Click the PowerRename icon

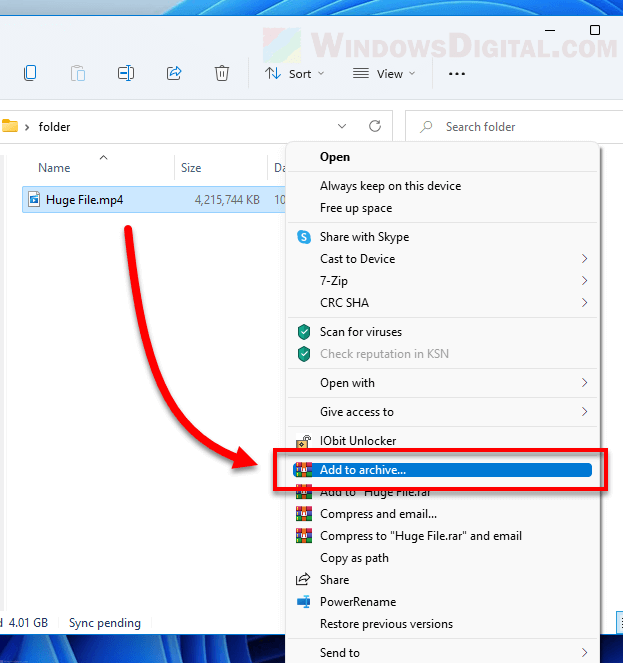point(303,601)
